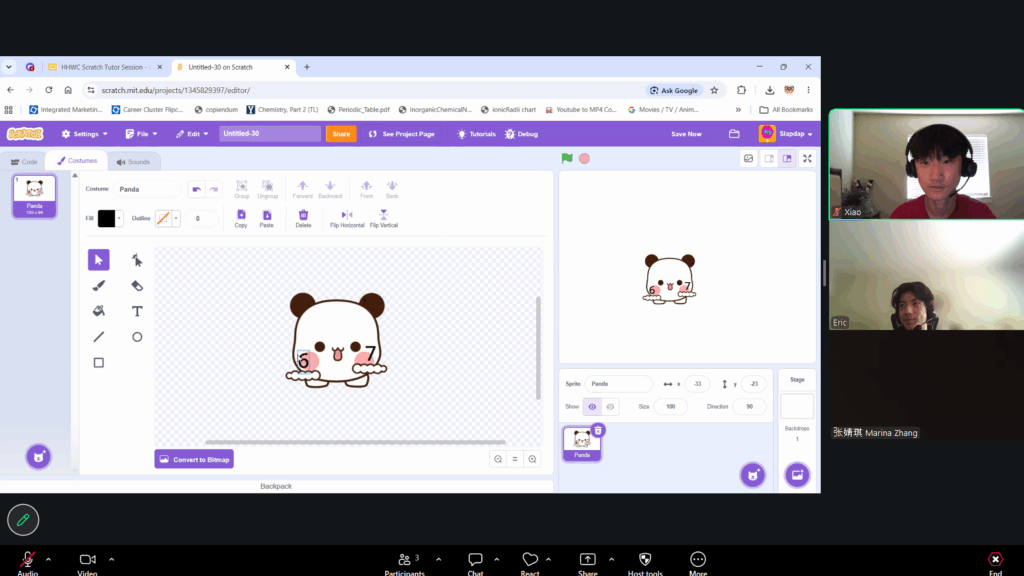Select the arrow Select tool
Viewport: 1024px width, 576px height.
[x=99, y=260]
